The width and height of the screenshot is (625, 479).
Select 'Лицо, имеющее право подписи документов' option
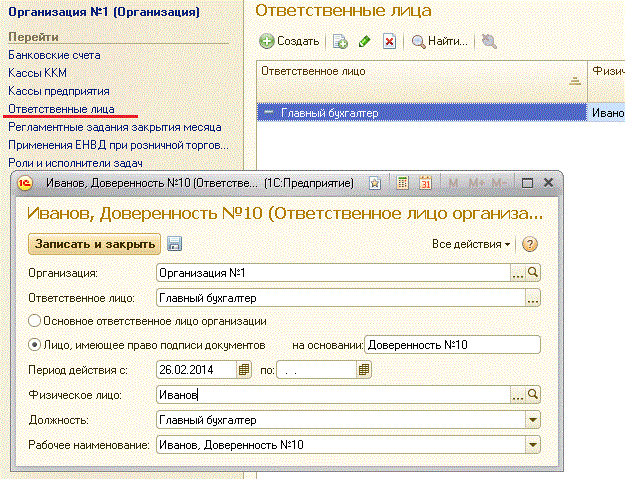(35, 345)
